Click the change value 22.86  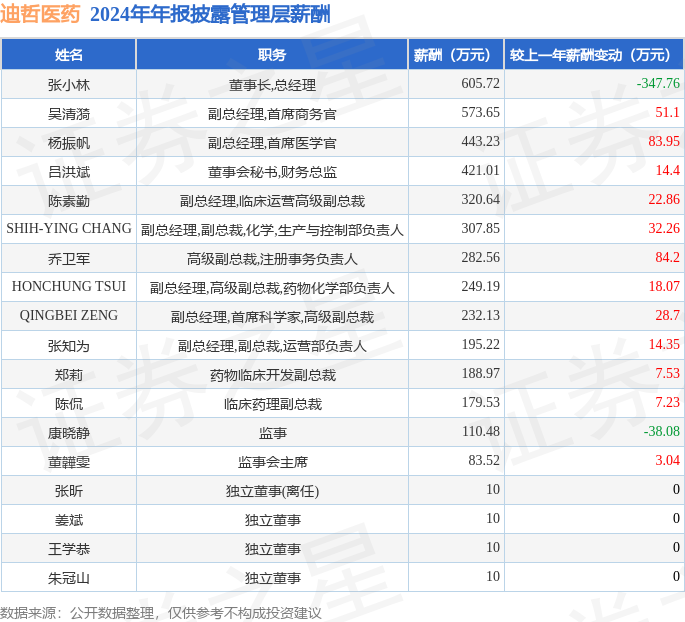664,199
